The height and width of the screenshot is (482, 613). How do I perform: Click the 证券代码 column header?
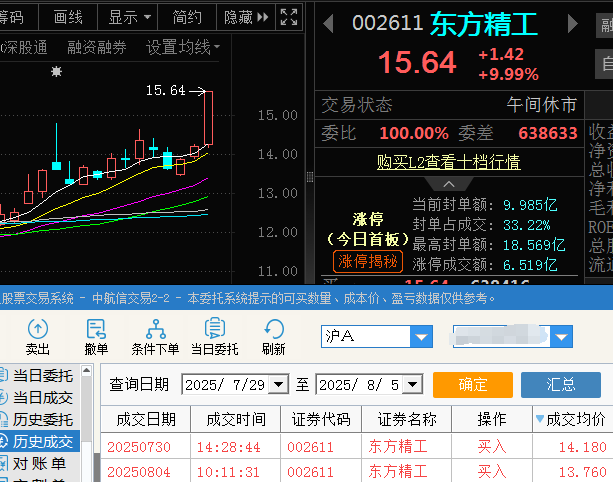click(x=321, y=419)
